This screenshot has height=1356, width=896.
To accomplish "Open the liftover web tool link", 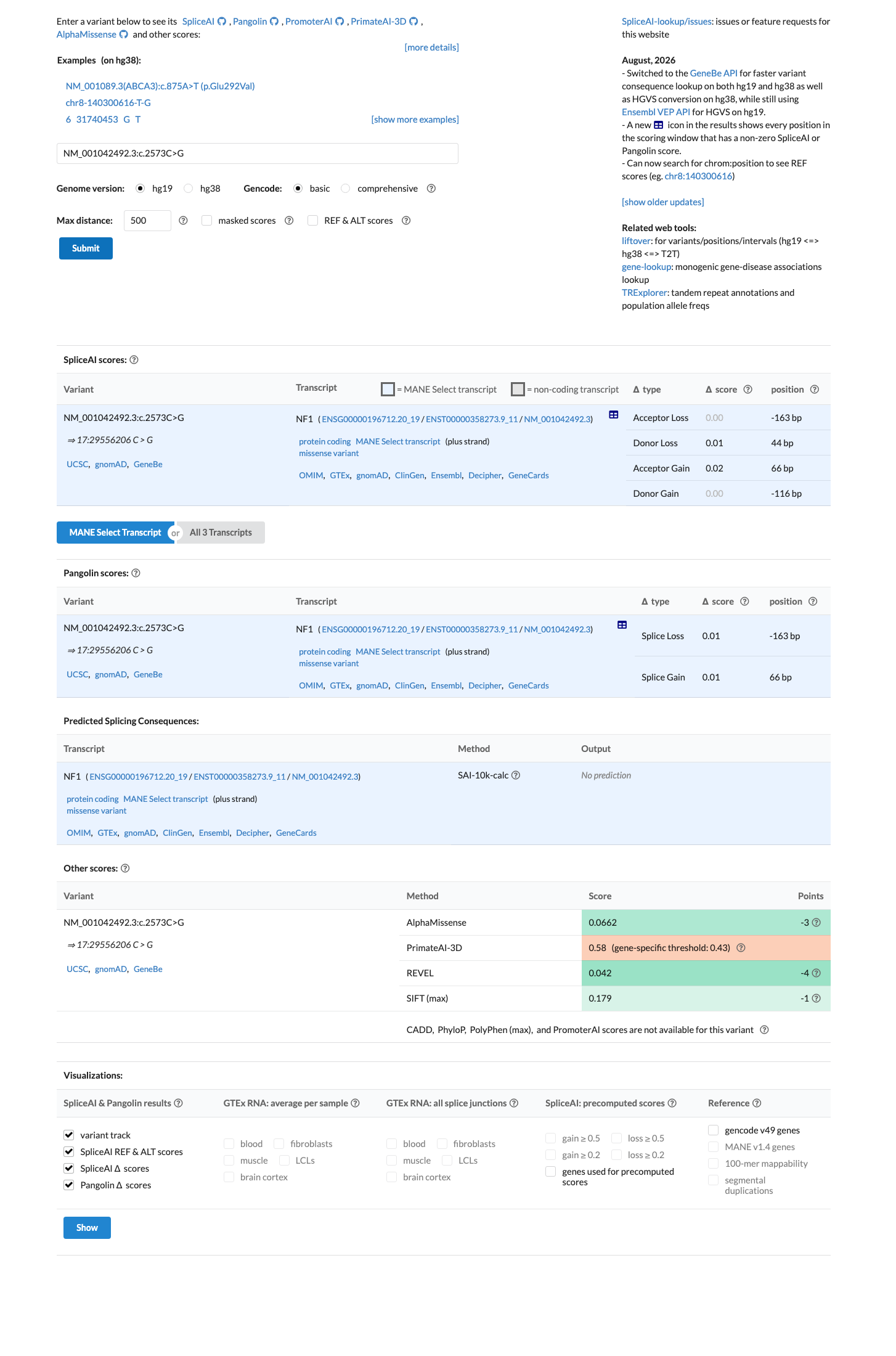I will point(636,241).
